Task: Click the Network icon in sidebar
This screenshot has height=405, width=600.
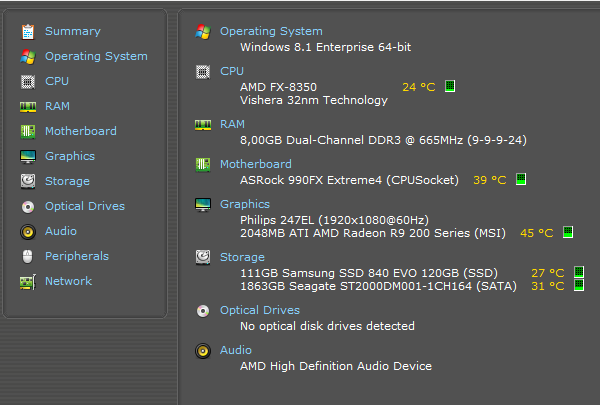Action: [27, 281]
